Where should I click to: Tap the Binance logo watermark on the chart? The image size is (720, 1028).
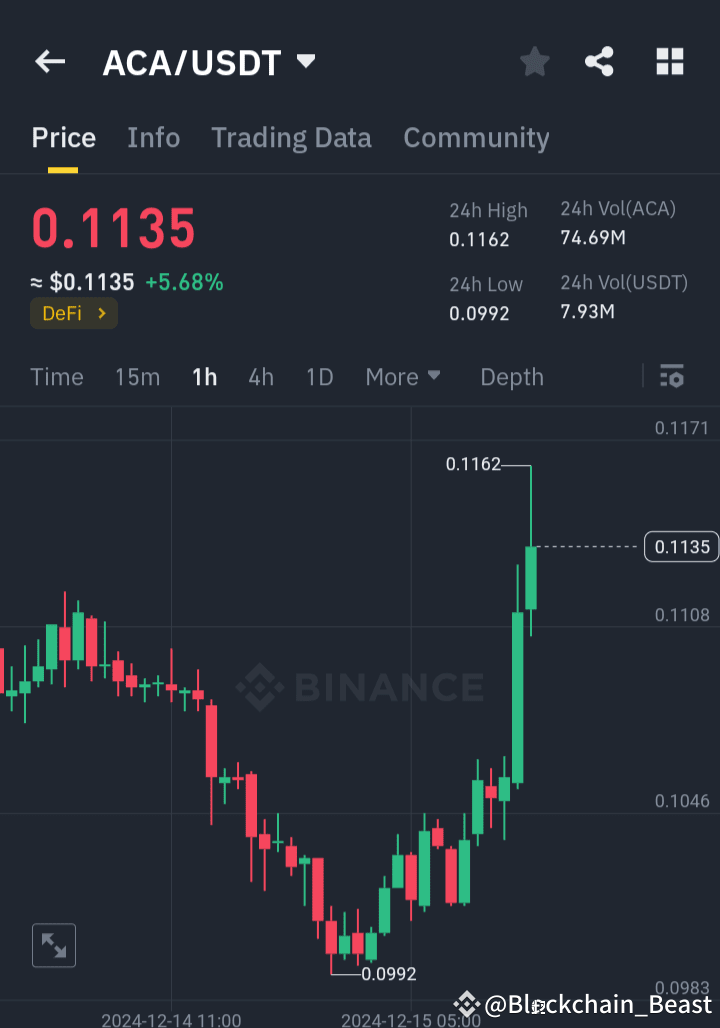pos(360,687)
